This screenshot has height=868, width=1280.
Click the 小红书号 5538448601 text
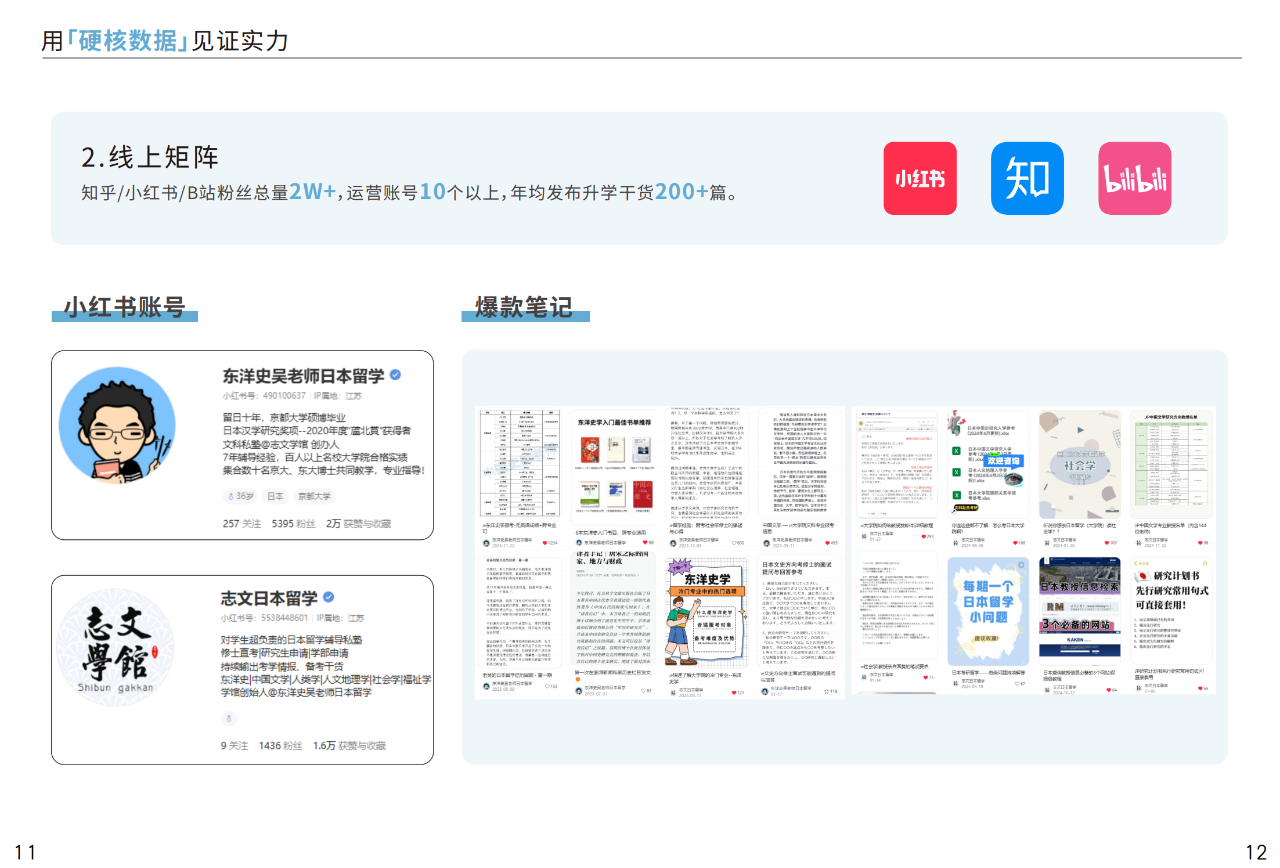tap(264, 618)
